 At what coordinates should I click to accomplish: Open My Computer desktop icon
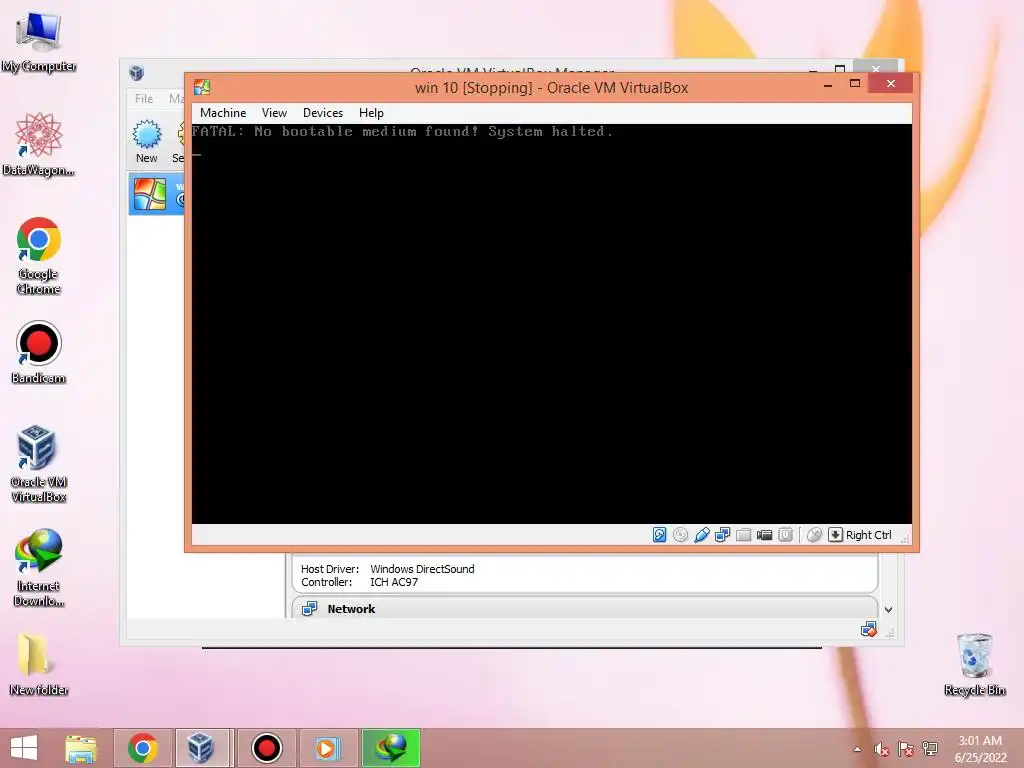pyautogui.click(x=39, y=41)
